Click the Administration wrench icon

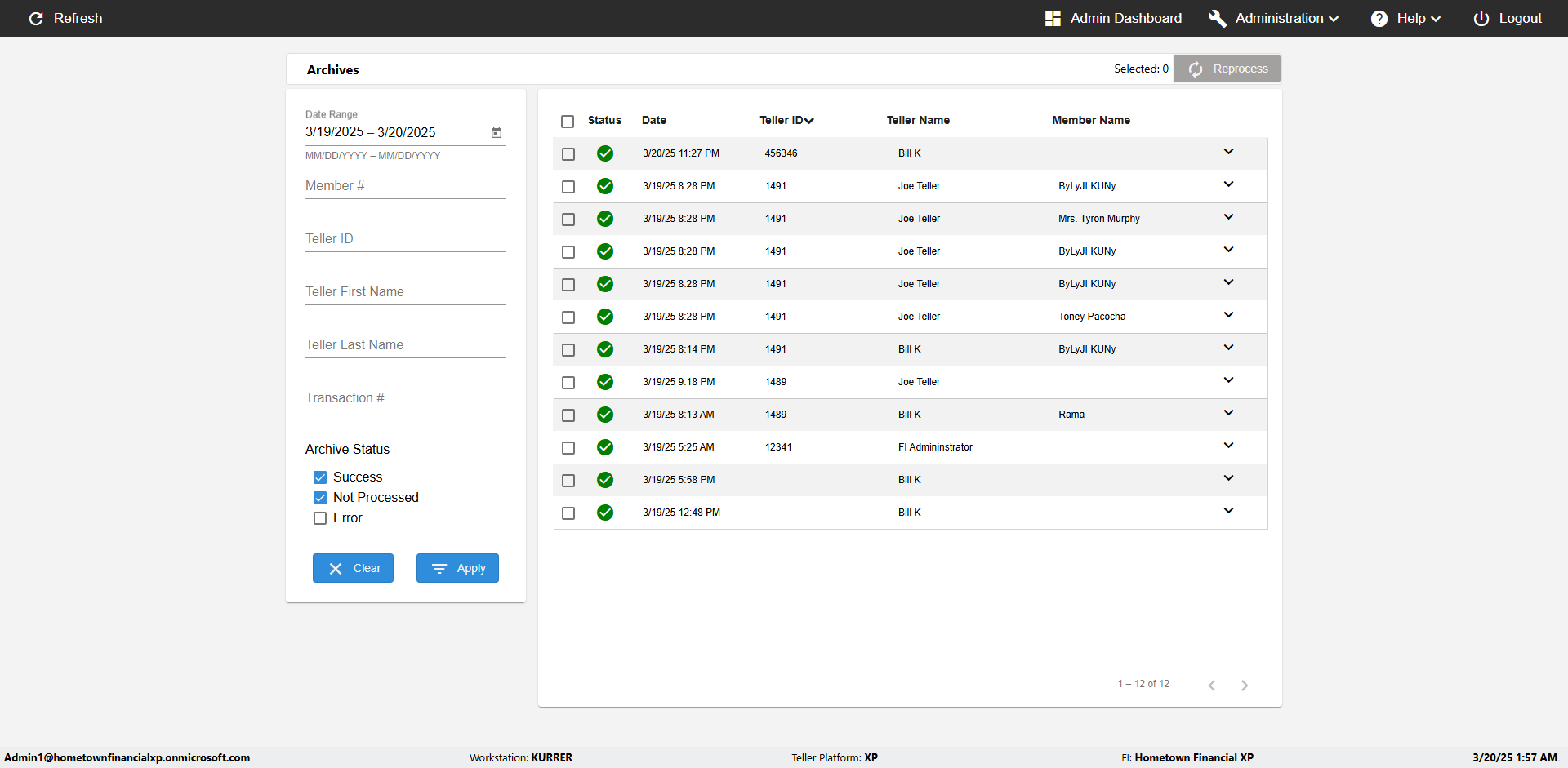coord(1217,19)
